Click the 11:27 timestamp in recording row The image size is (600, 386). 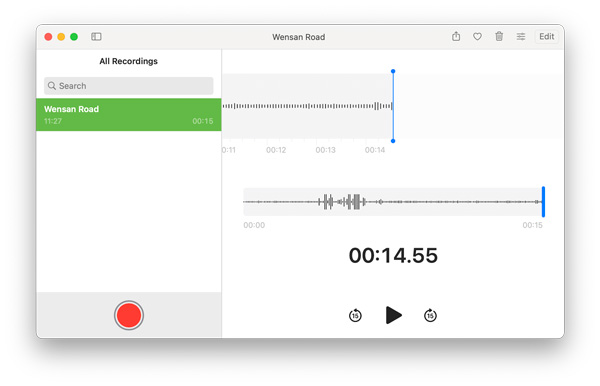coord(53,121)
